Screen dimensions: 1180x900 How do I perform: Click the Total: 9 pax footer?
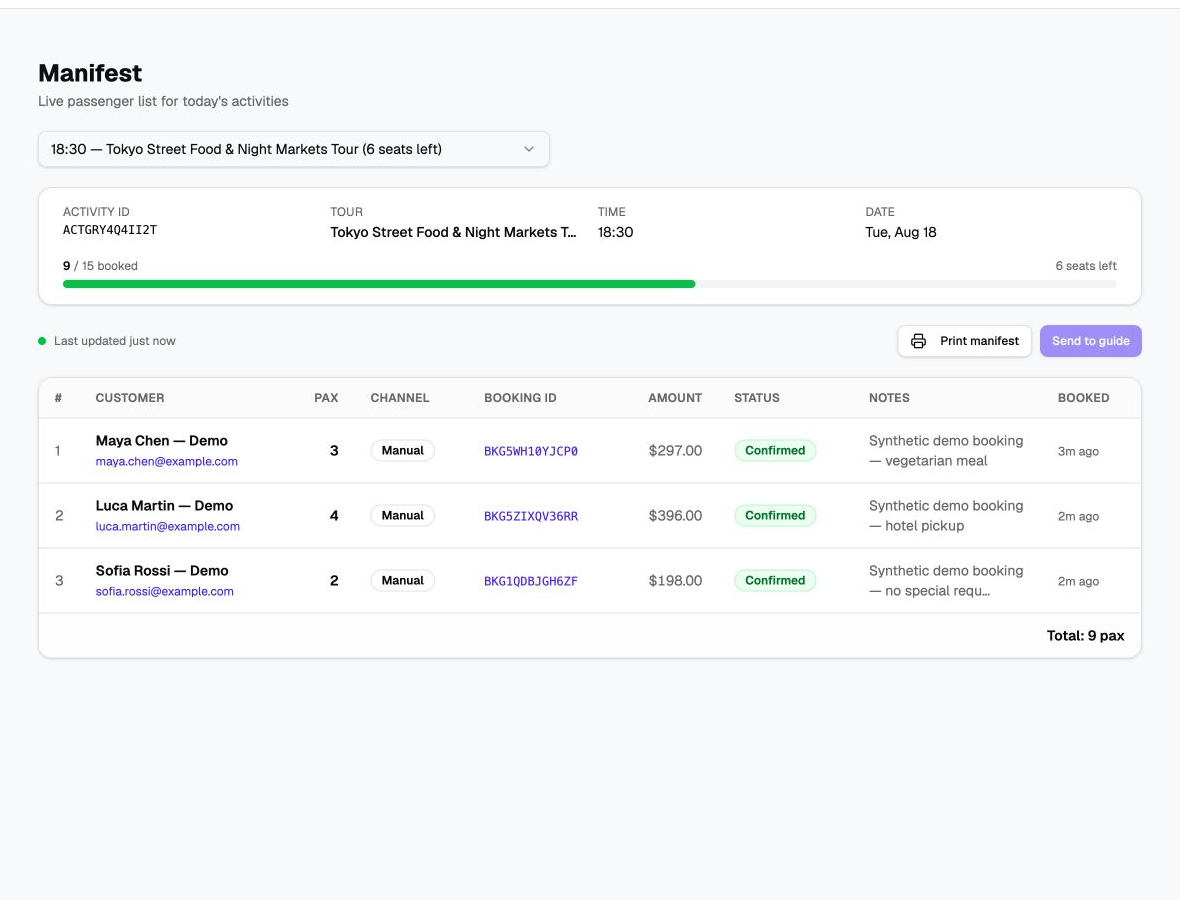(1085, 636)
